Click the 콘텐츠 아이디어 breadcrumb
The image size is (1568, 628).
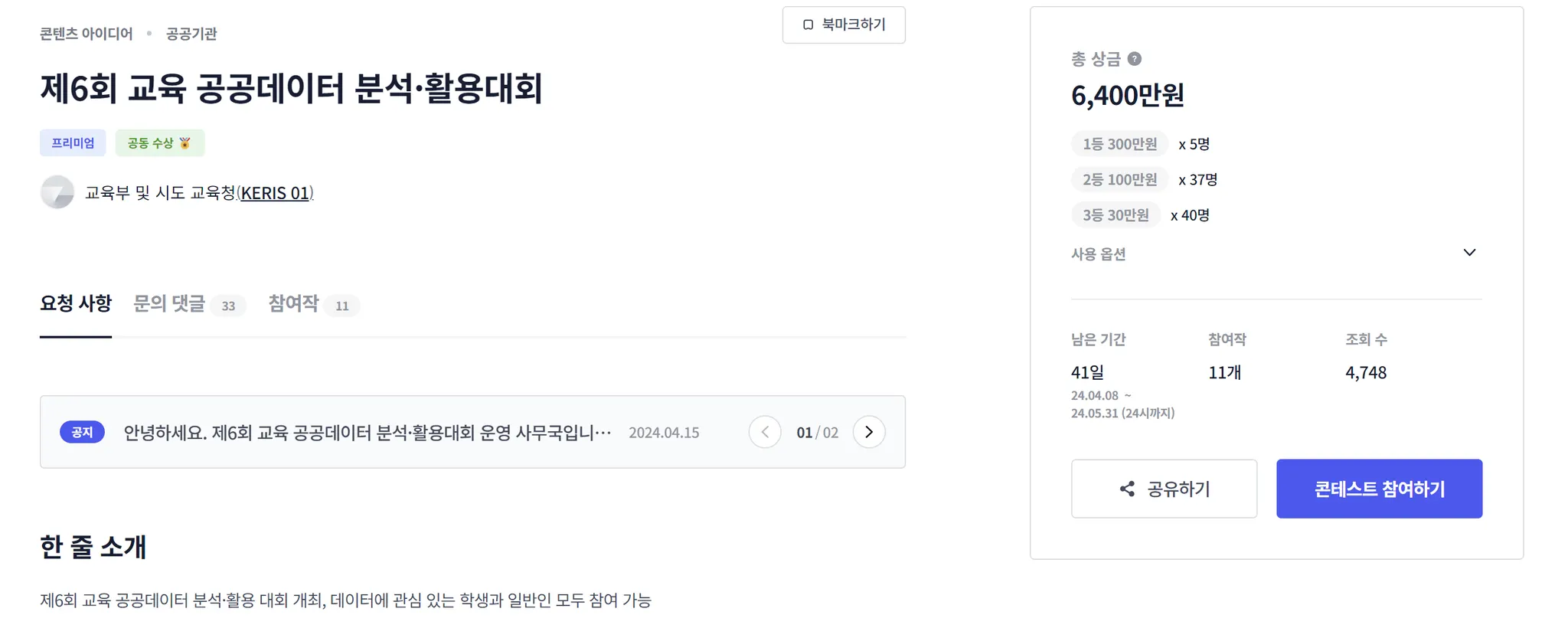[x=87, y=34]
